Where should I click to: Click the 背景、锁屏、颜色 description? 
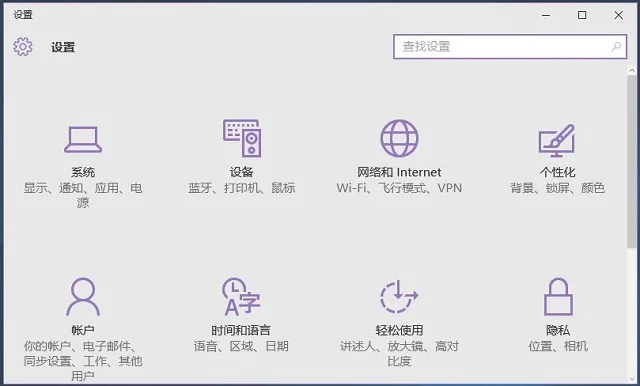(558, 188)
